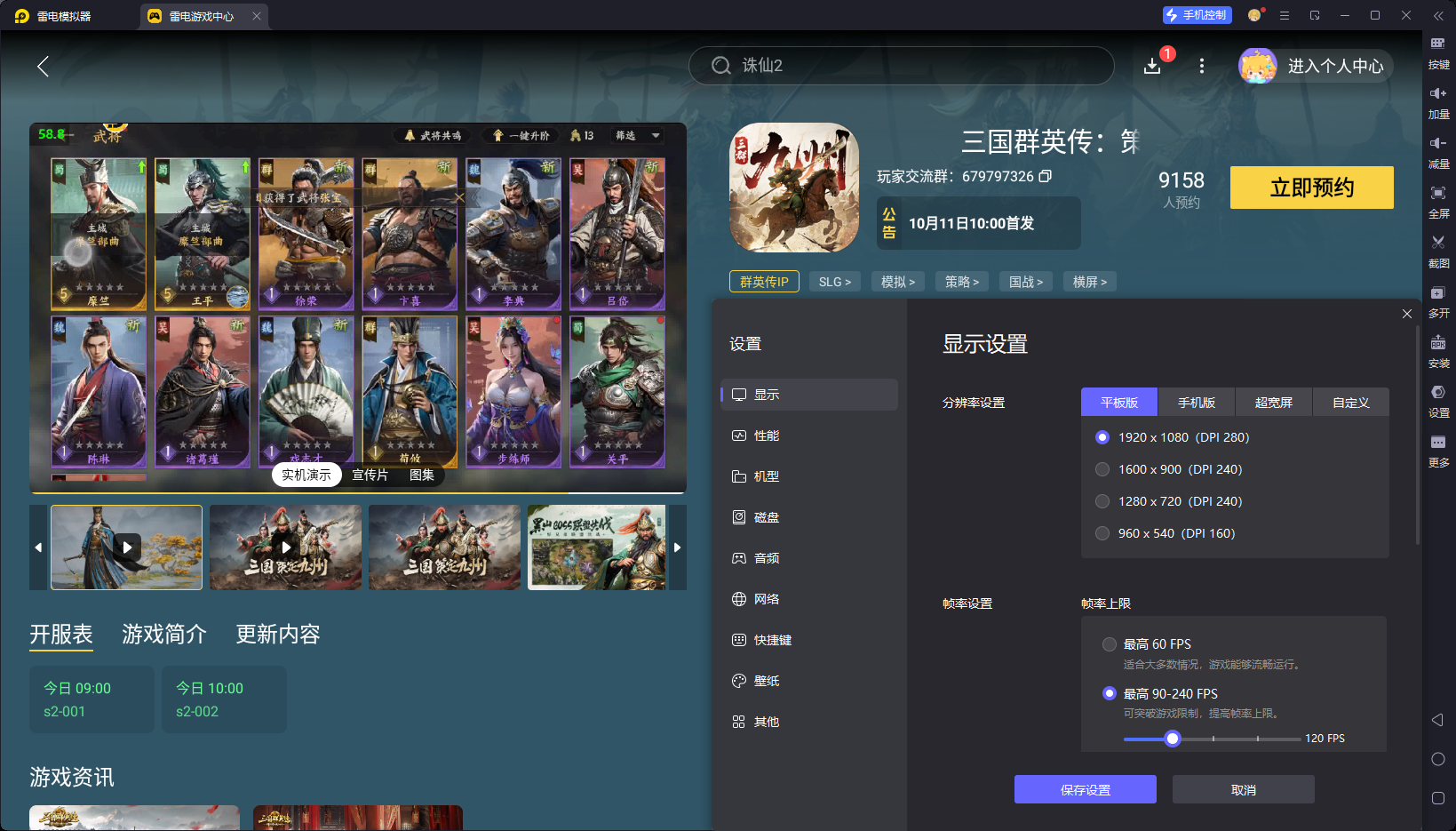
Task: Click the Android recents square button
Action: click(1438, 798)
